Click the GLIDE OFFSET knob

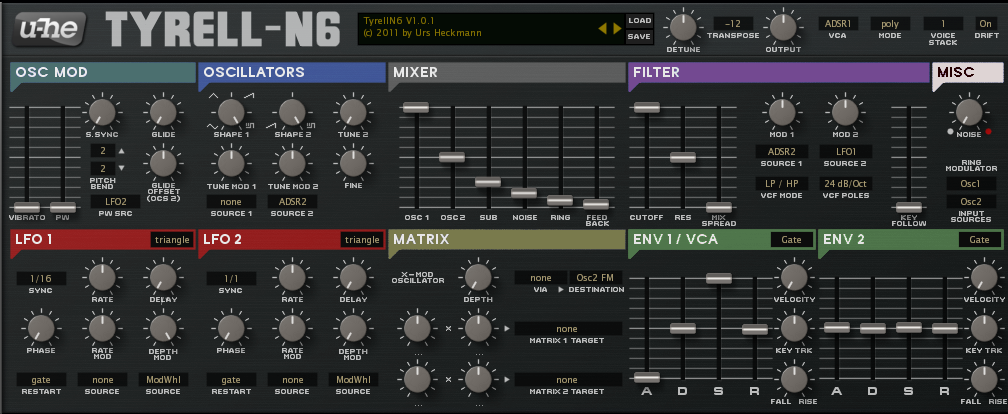coord(163,163)
